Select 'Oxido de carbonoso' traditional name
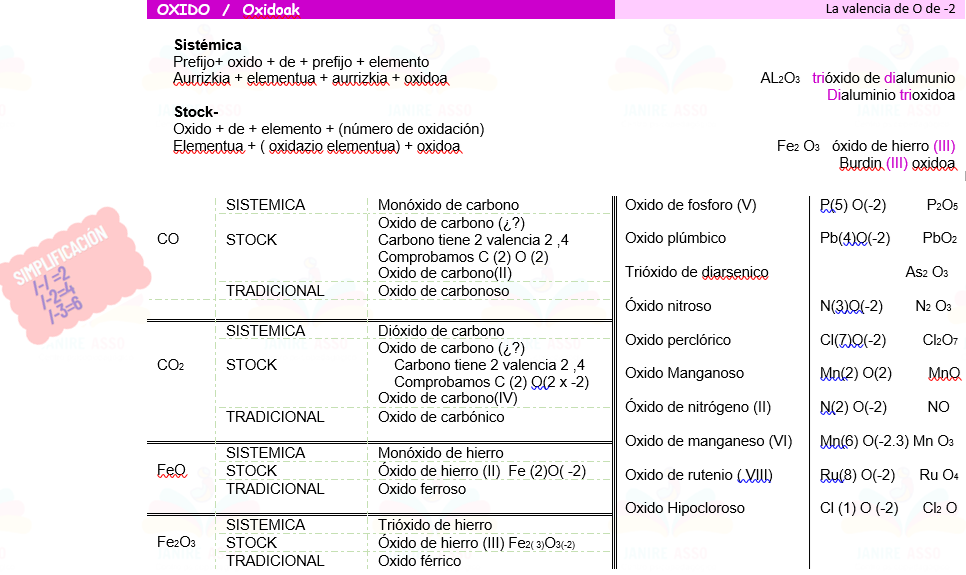 tap(443, 291)
